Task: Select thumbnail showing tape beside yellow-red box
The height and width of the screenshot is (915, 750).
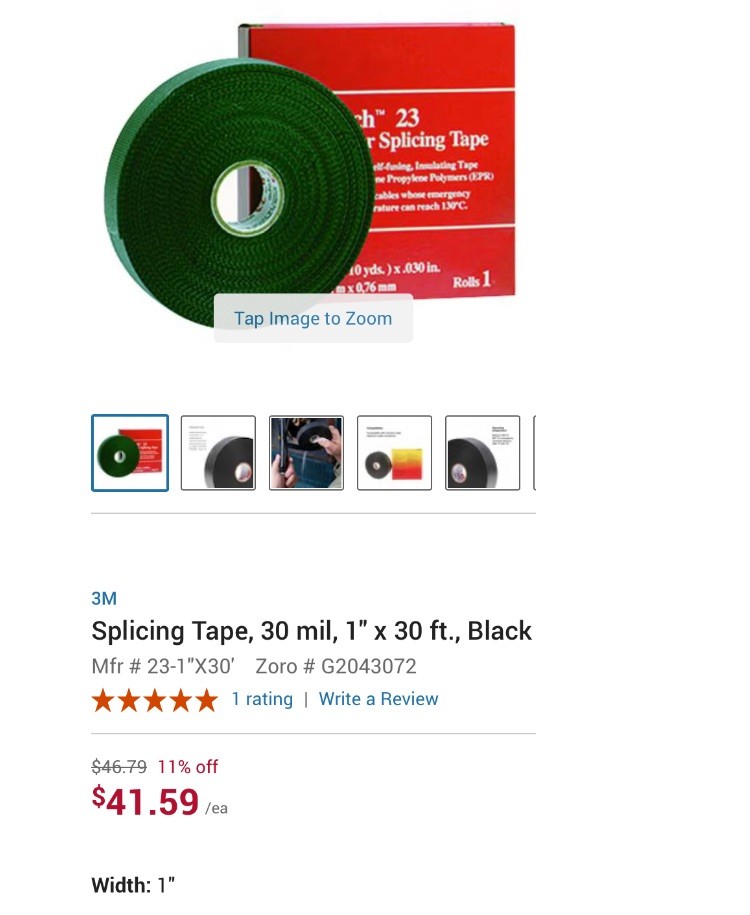Action: click(x=395, y=453)
